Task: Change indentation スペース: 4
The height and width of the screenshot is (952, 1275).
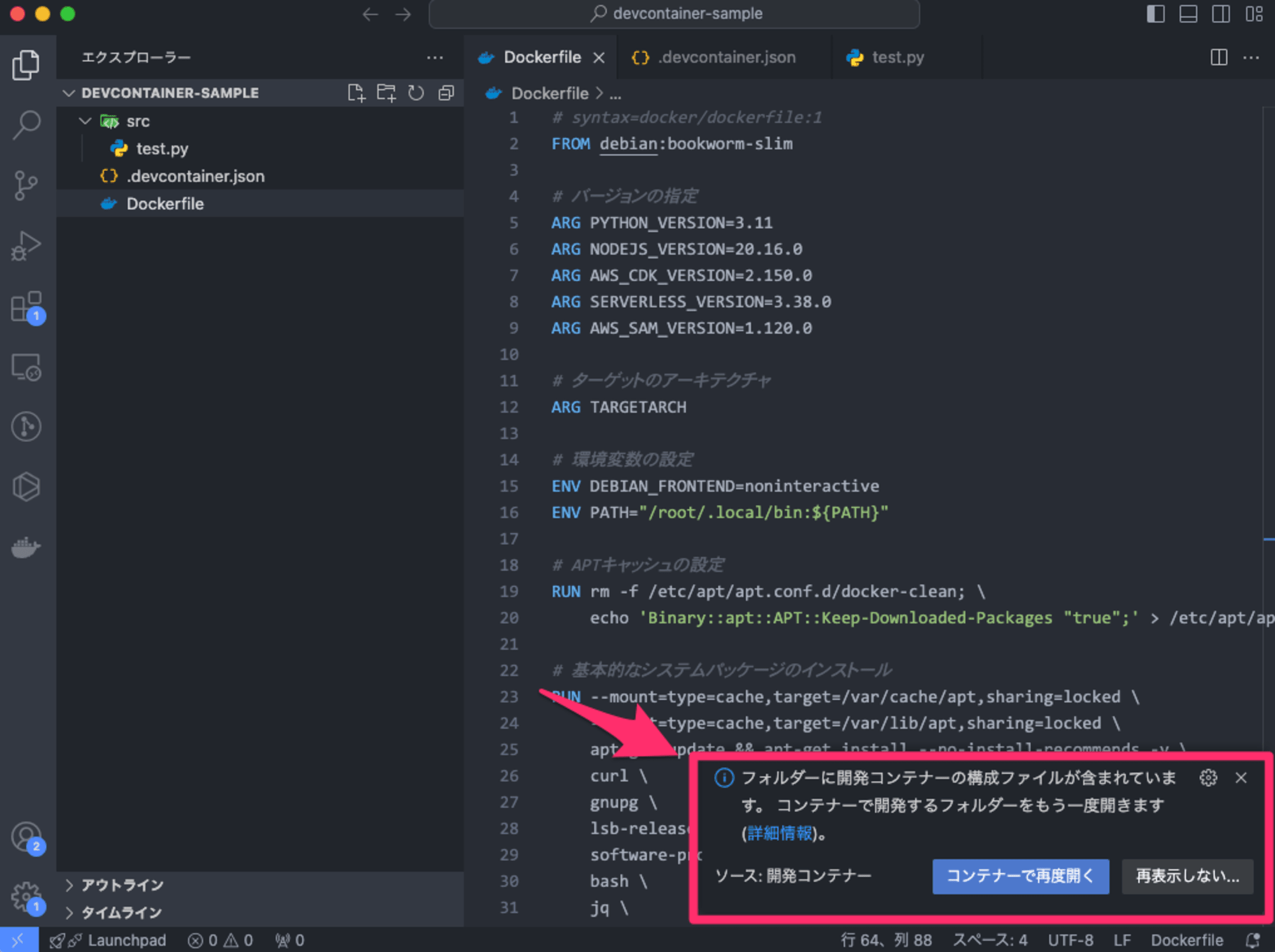Action: pos(990,940)
